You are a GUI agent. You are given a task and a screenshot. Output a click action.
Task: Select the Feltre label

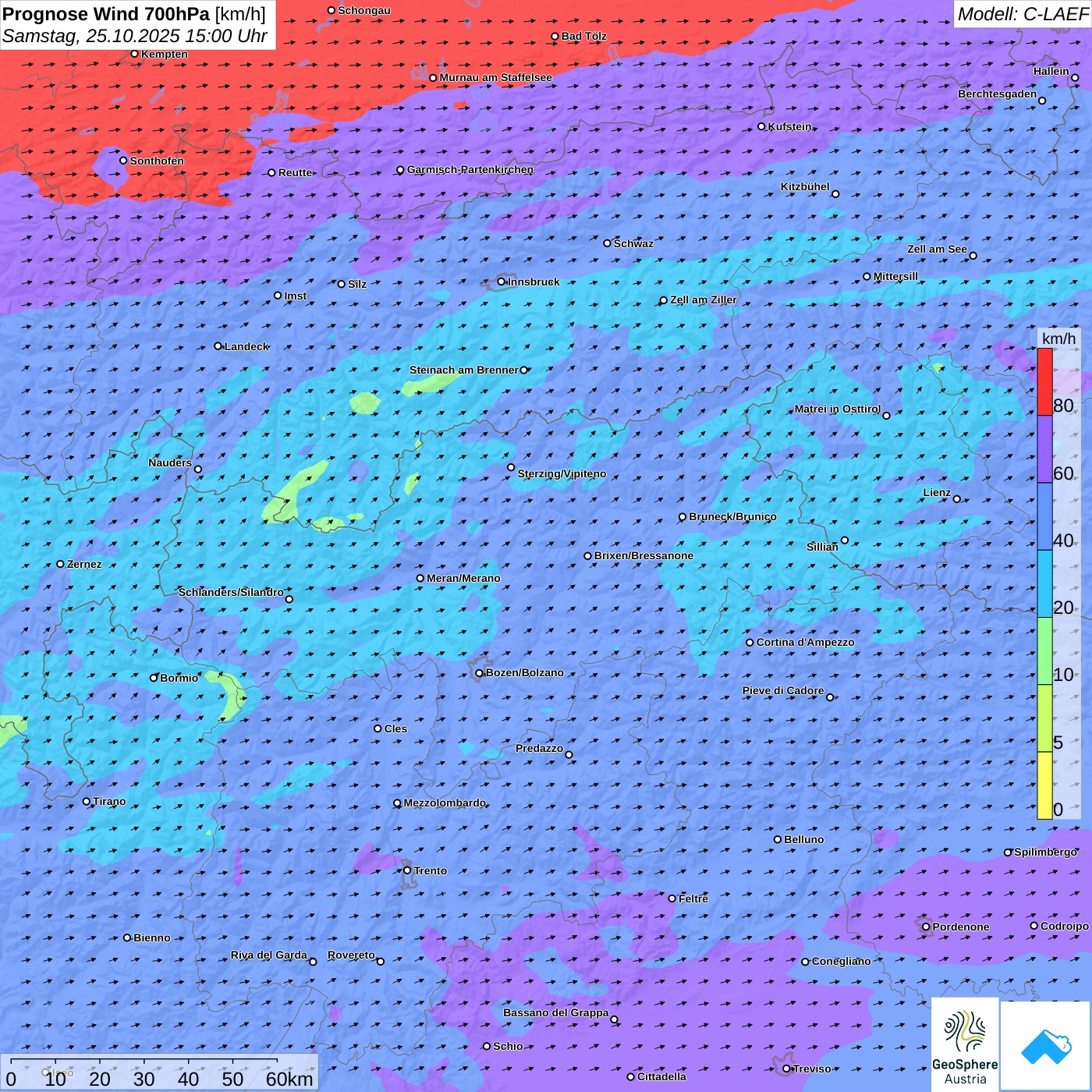tap(693, 899)
